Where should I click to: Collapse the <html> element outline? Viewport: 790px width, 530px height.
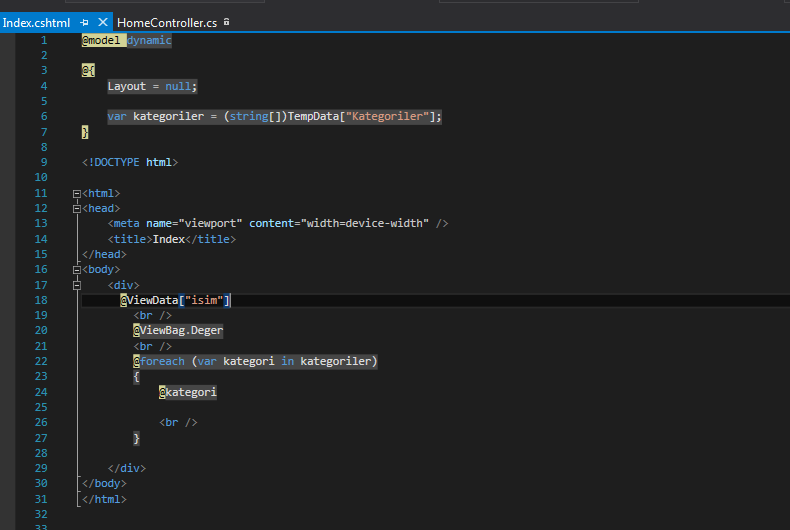(77, 193)
